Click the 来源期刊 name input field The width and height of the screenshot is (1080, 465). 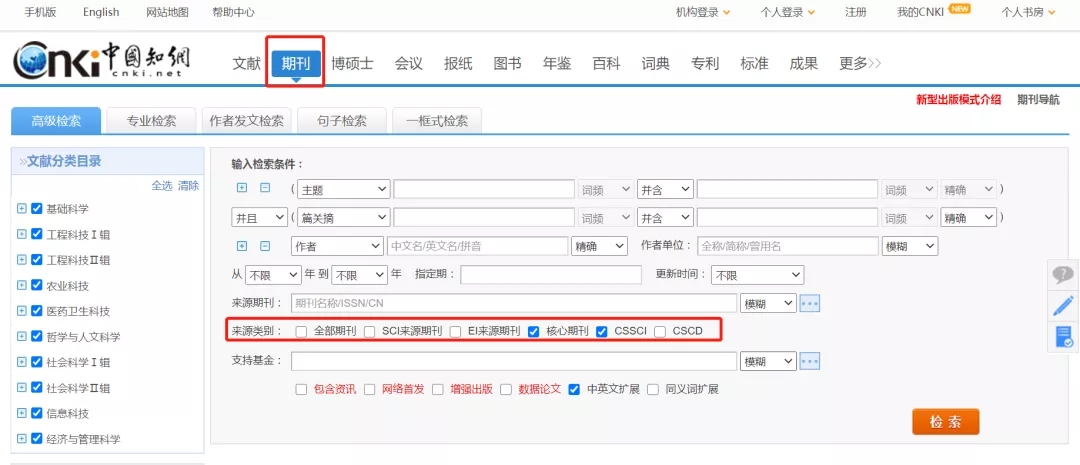(513, 303)
